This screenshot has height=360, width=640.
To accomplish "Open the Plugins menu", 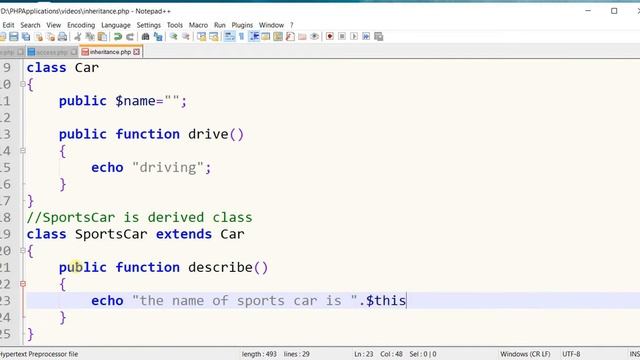I will (x=242, y=25).
